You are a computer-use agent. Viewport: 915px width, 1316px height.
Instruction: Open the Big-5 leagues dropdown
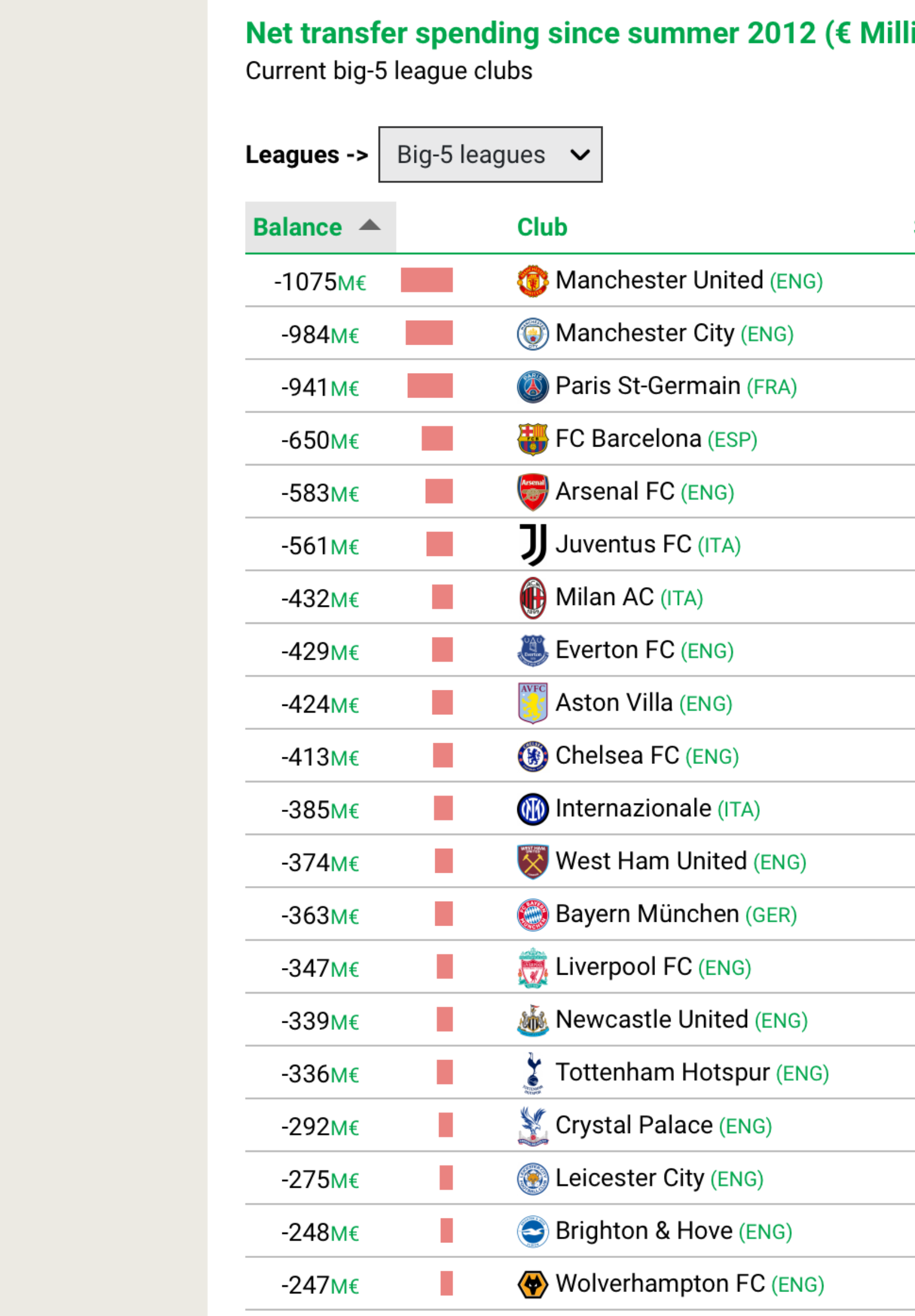[x=490, y=154]
